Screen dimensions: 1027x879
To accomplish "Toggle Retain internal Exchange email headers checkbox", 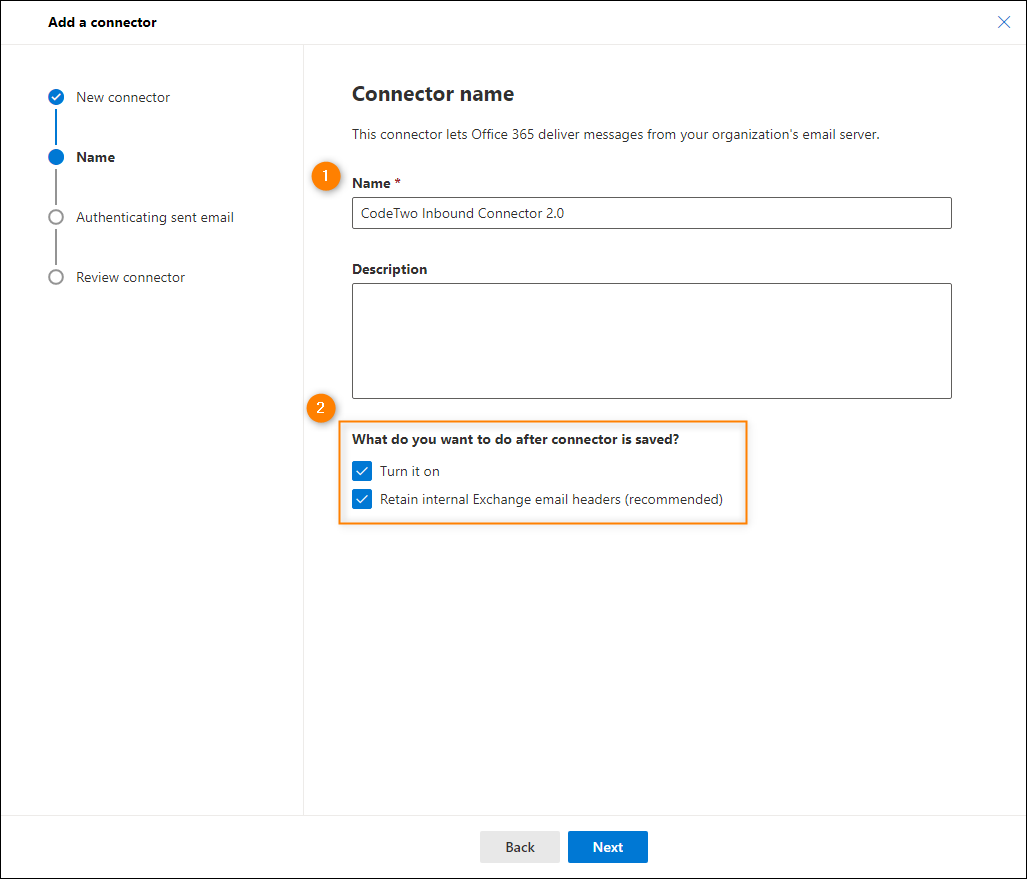I will pyautogui.click(x=362, y=499).
